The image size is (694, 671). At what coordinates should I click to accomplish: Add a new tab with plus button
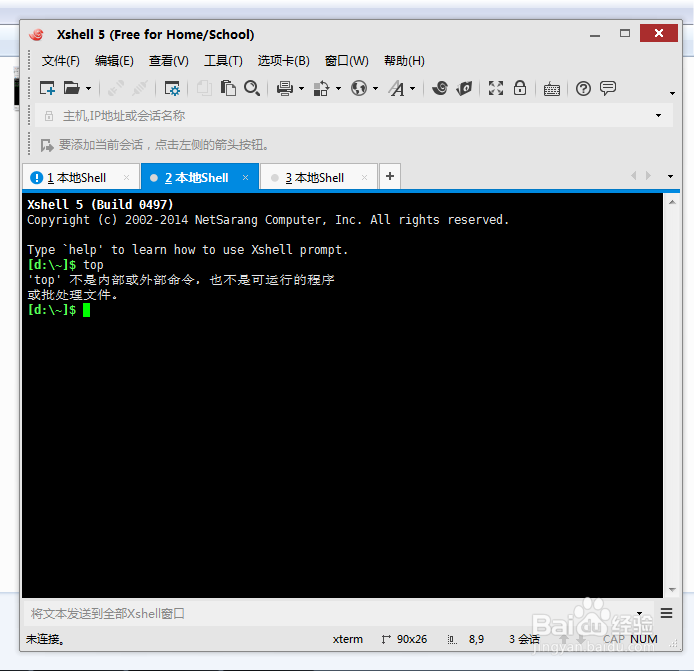pyautogui.click(x=390, y=176)
